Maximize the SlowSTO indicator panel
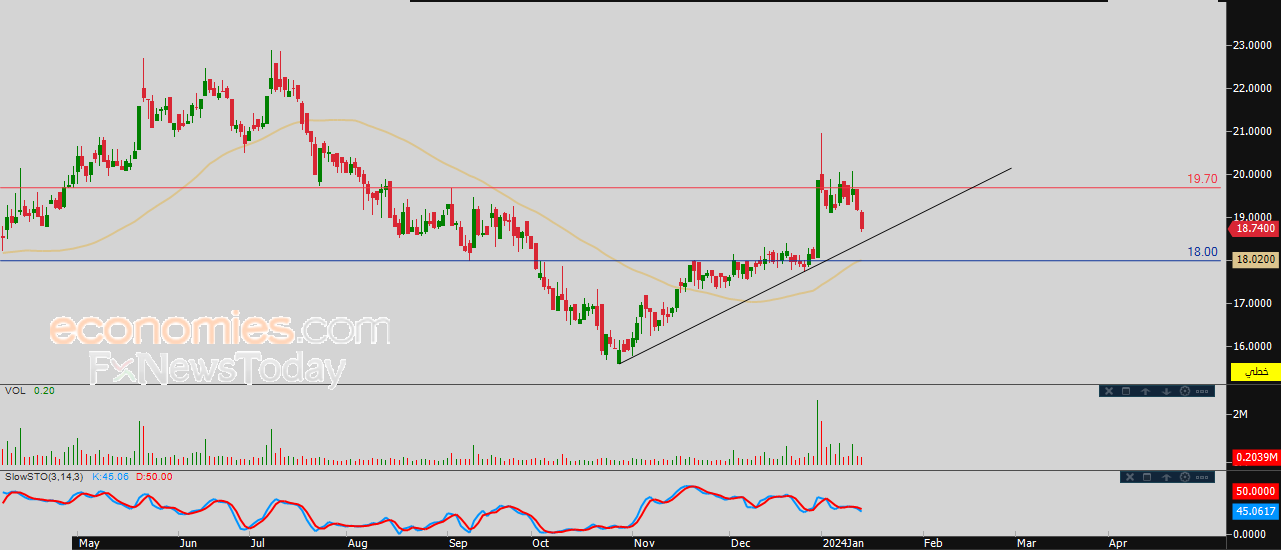The image size is (1281, 550). pyautogui.click(x=1147, y=477)
